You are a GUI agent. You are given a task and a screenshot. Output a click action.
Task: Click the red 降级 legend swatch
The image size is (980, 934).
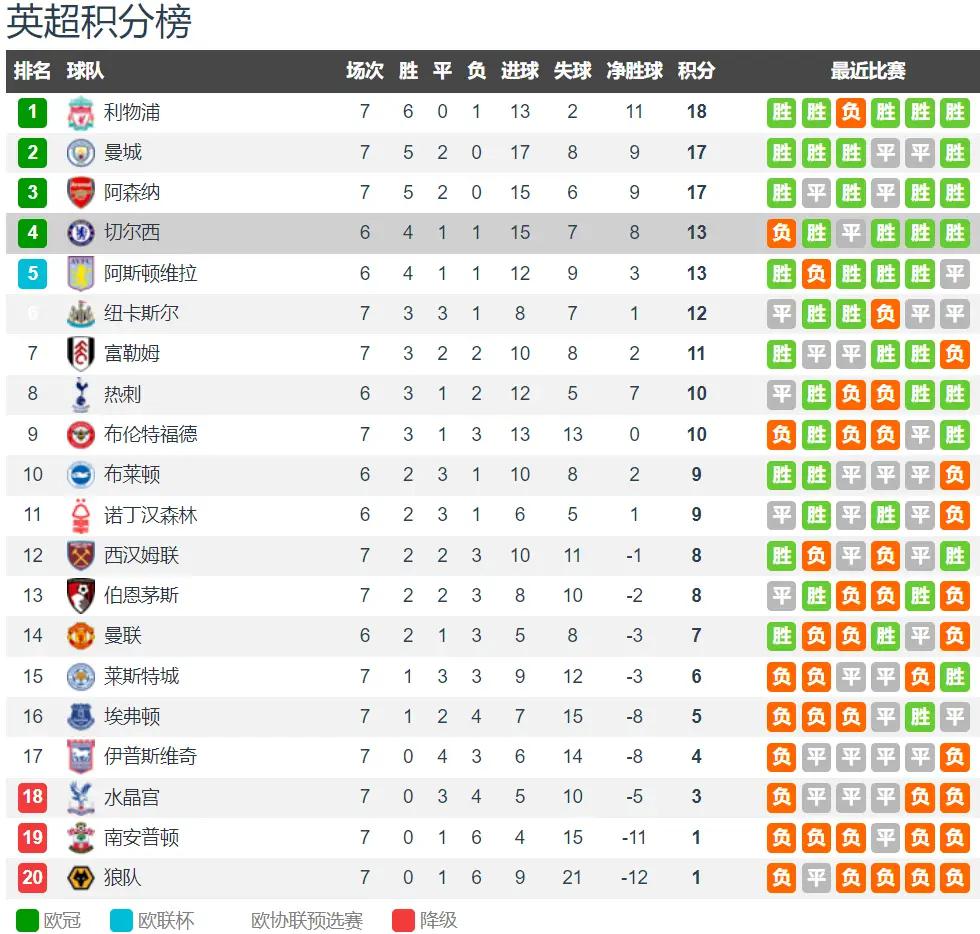click(x=403, y=920)
